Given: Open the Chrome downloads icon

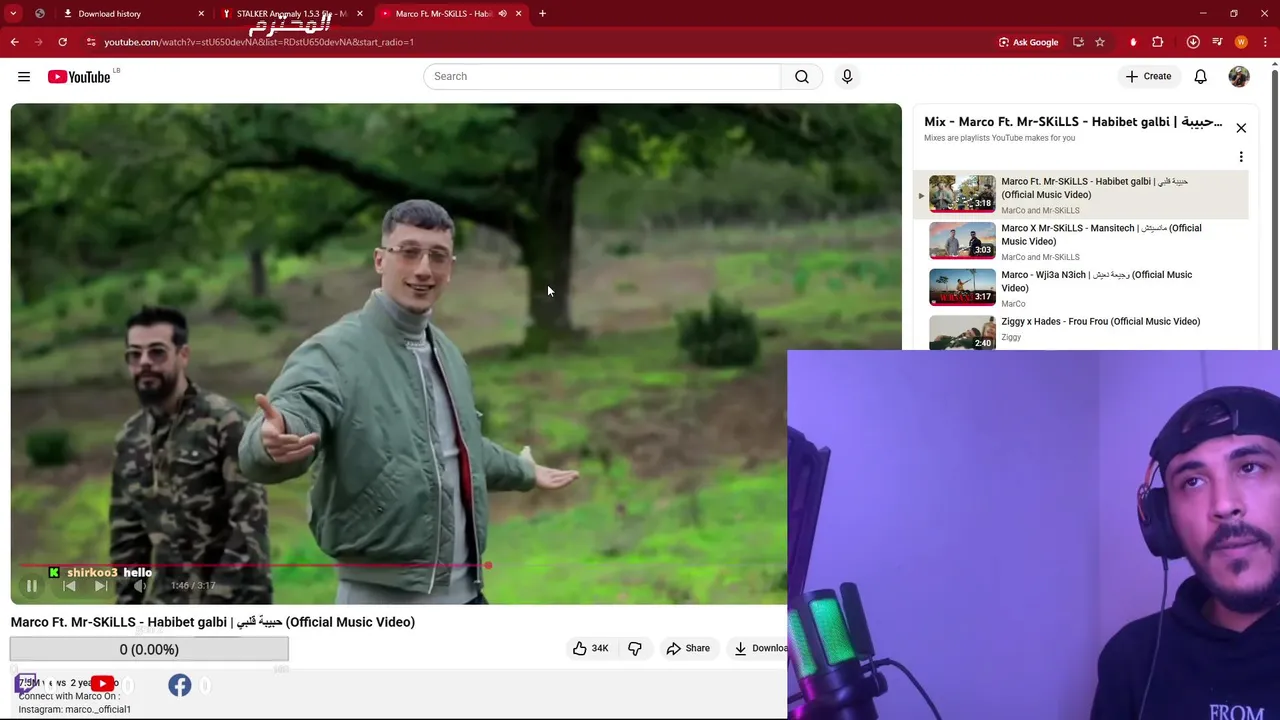Looking at the screenshot, I should (x=1193, y=42).
